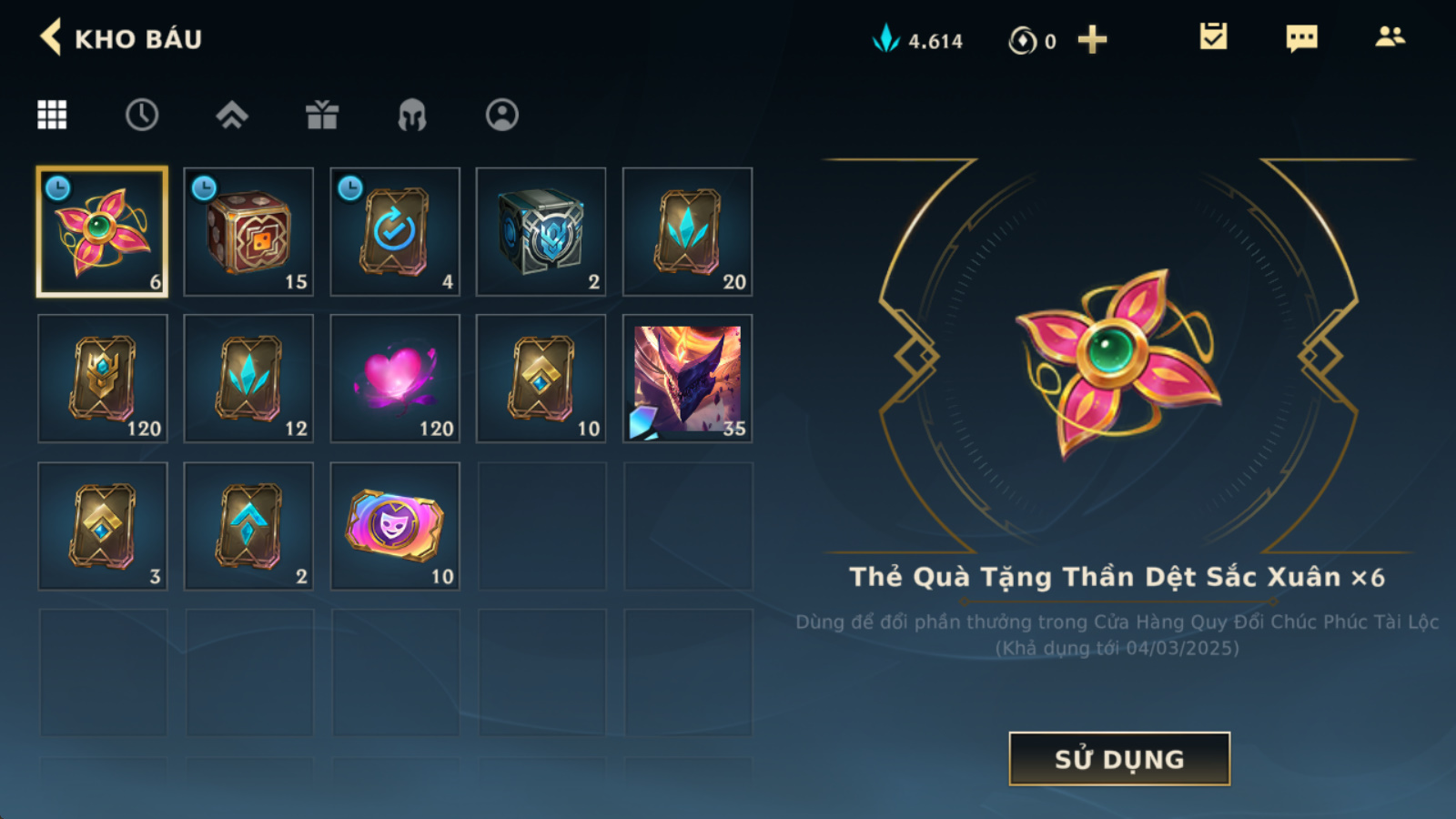
Task: Select the colorful mask ticket item
Action: click(x=395, y=526)
